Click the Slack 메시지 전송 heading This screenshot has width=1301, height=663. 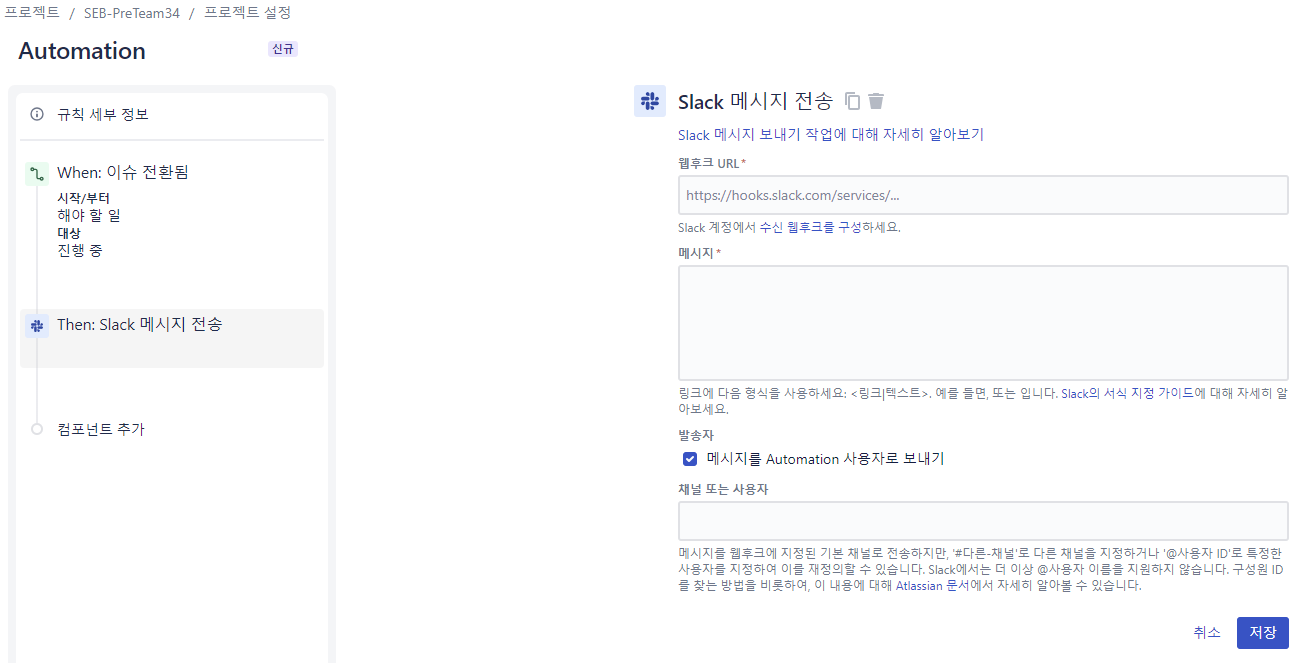[x=755, y=101]
